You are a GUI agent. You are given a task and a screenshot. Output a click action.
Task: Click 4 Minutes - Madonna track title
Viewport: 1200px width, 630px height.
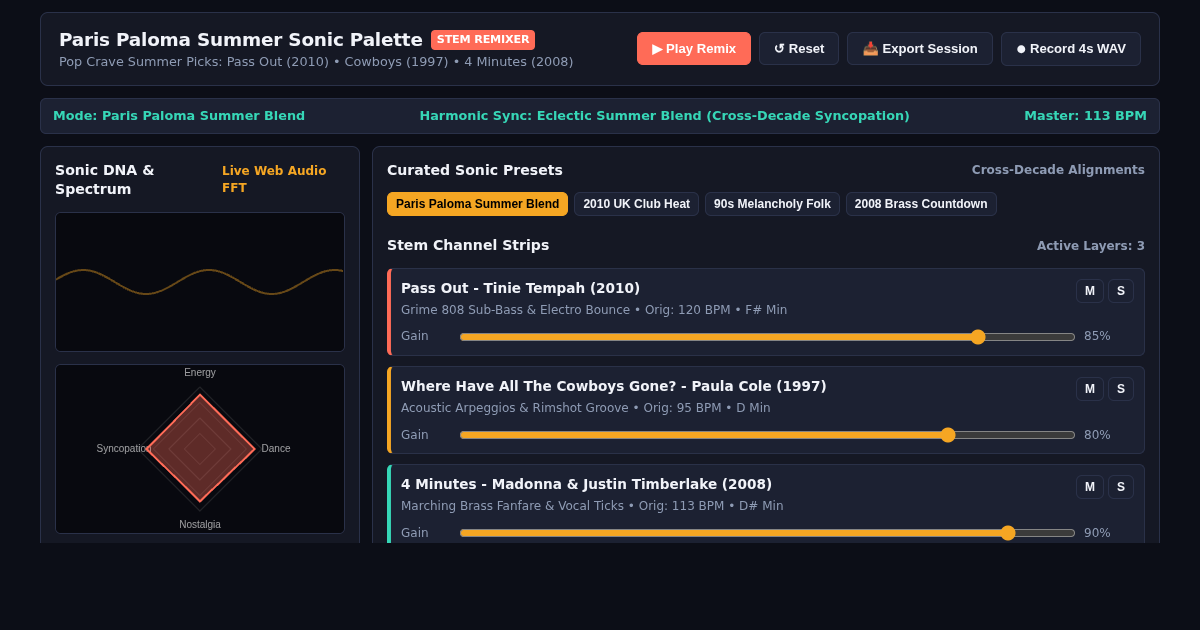[x=586, y=484]
